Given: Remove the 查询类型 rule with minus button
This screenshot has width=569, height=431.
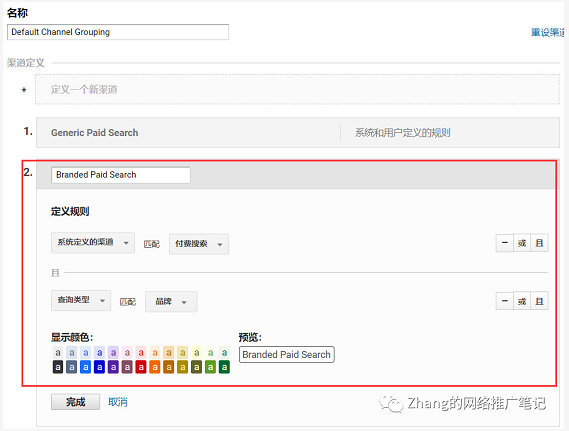Looking at the screenshot, I should click(x=505, y=301).
